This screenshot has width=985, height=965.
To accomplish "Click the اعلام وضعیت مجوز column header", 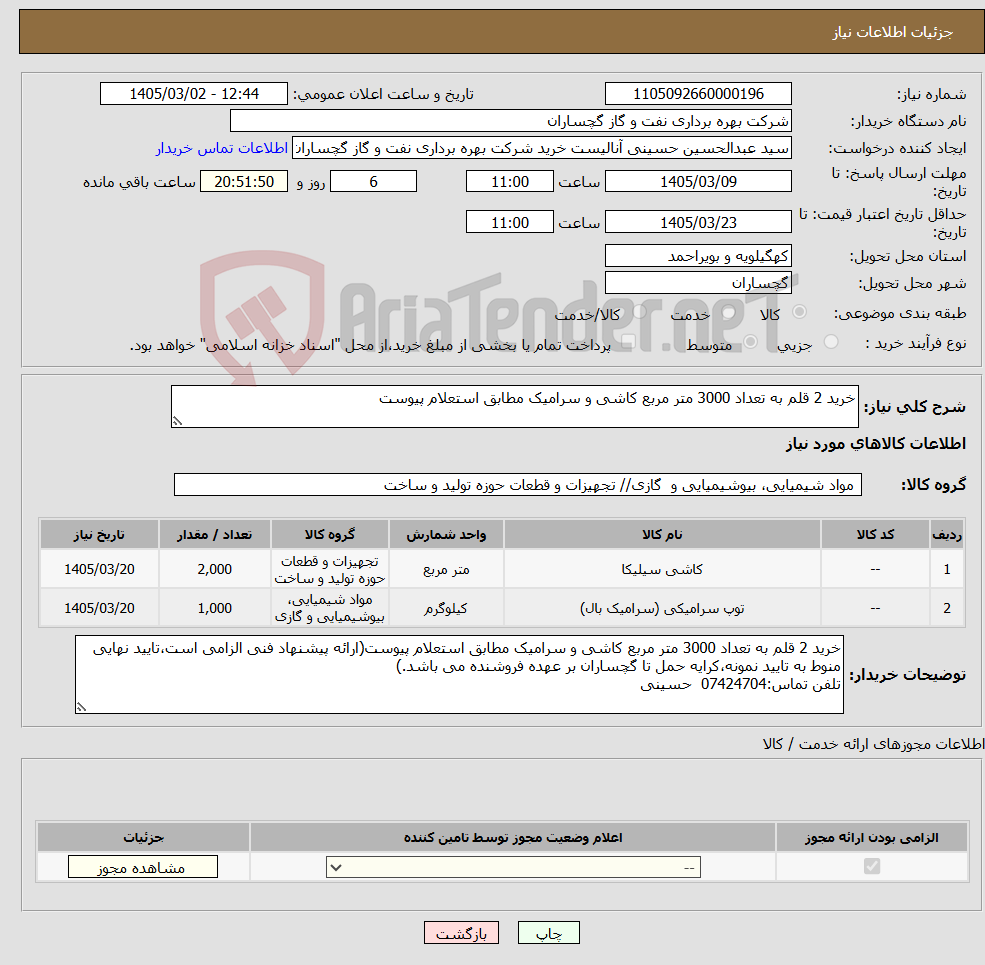I will tap(513, 837).
